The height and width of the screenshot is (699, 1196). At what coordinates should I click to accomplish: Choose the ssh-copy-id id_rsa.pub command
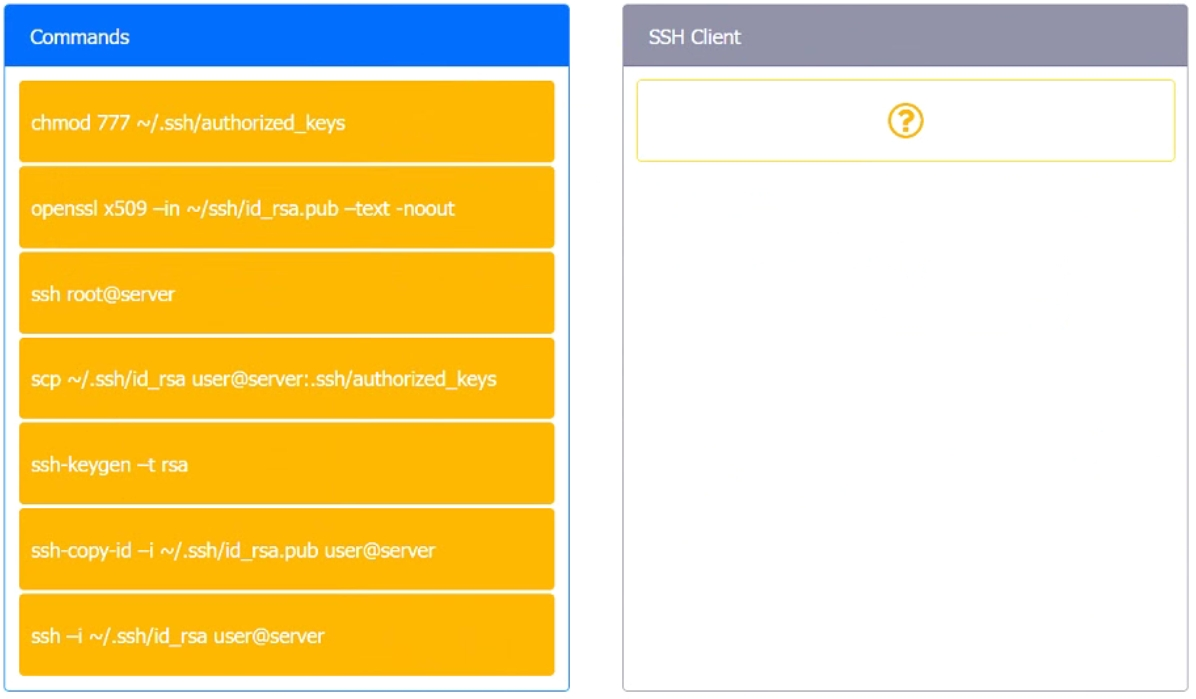(x=287, y=549)
